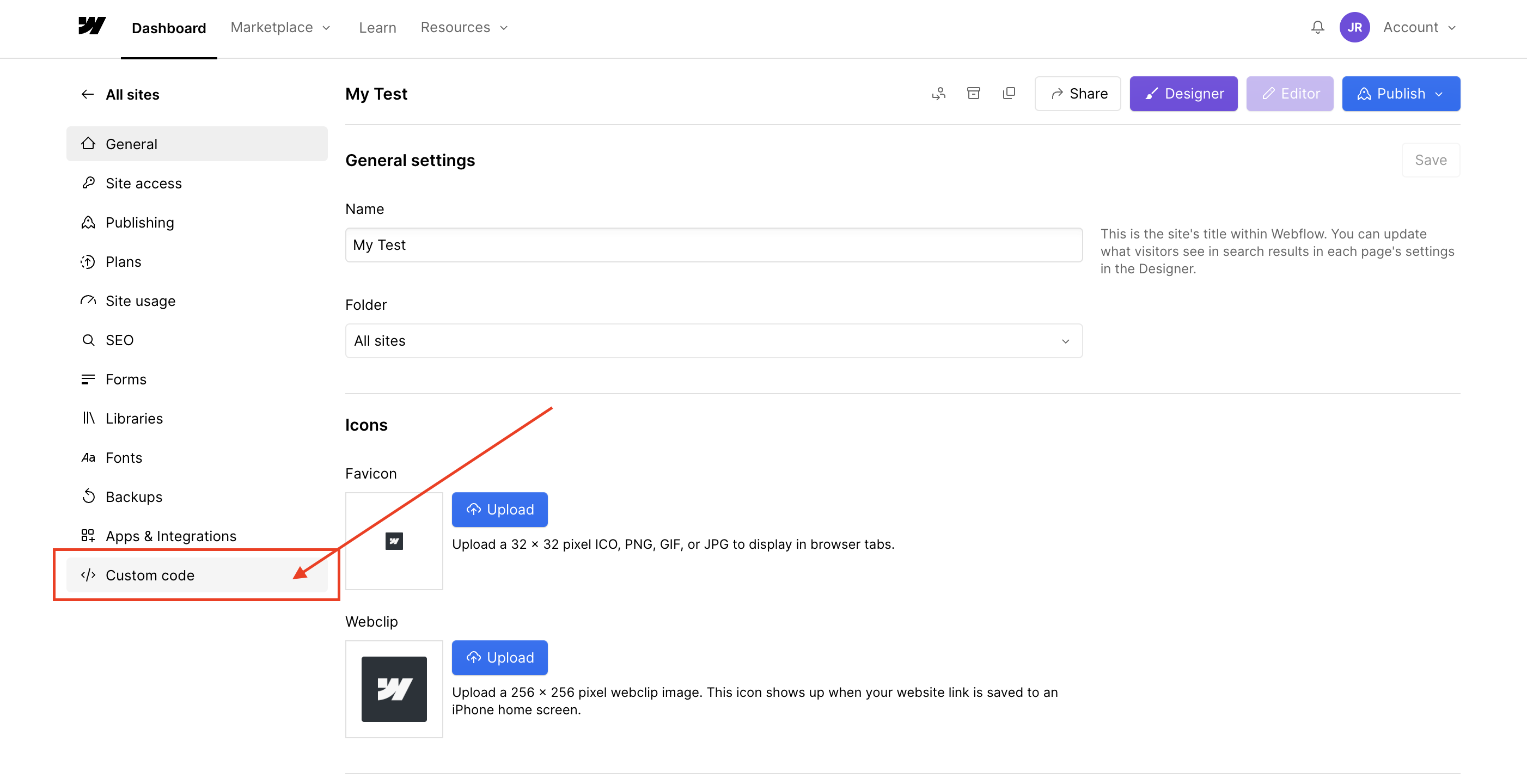Image resolution: width=1527 pixels, height=784 pixels.
Task: Select Custom code in the sidebar
Action: click(150, 574)
